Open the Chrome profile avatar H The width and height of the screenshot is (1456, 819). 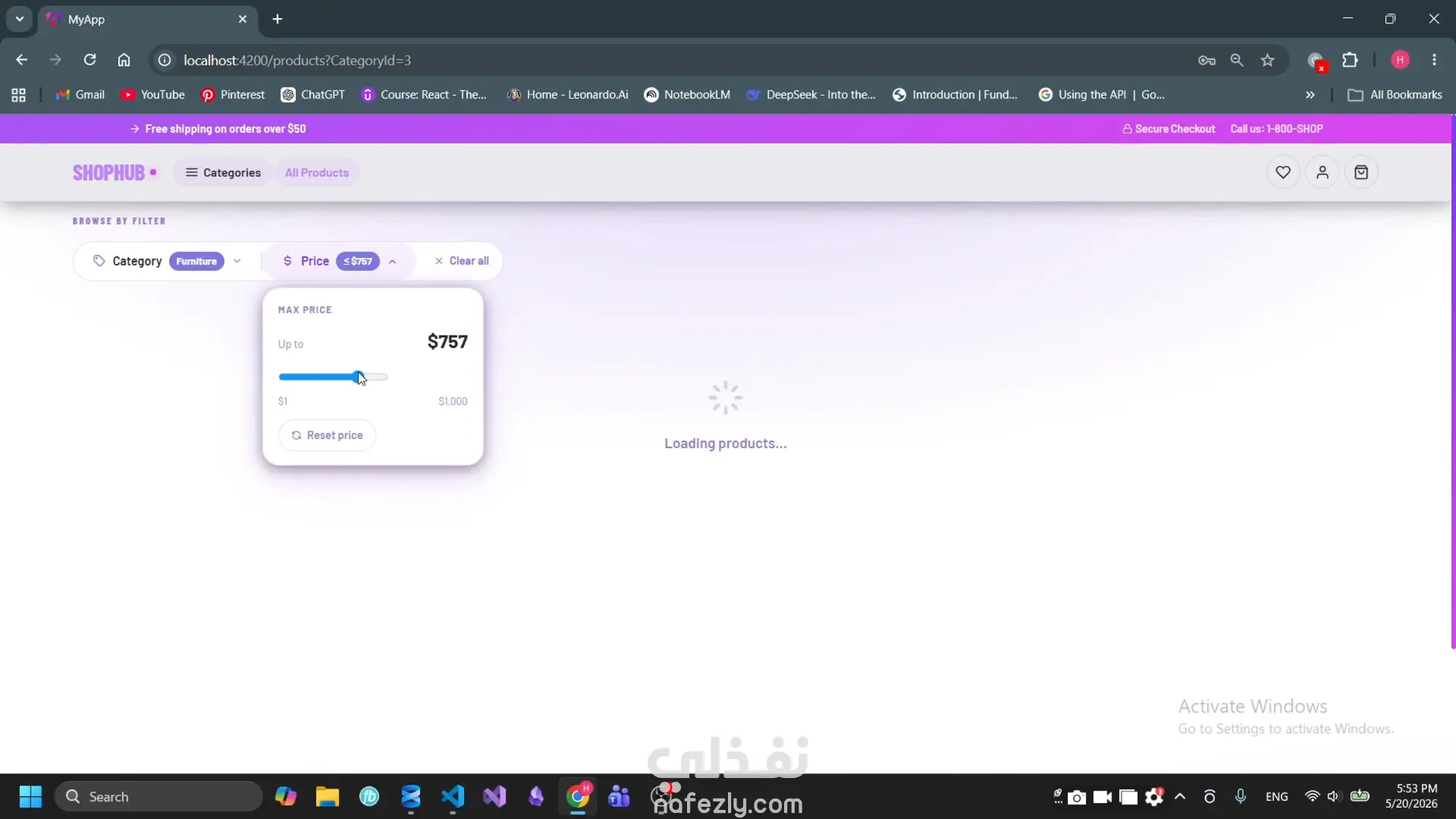(1401, 60)
